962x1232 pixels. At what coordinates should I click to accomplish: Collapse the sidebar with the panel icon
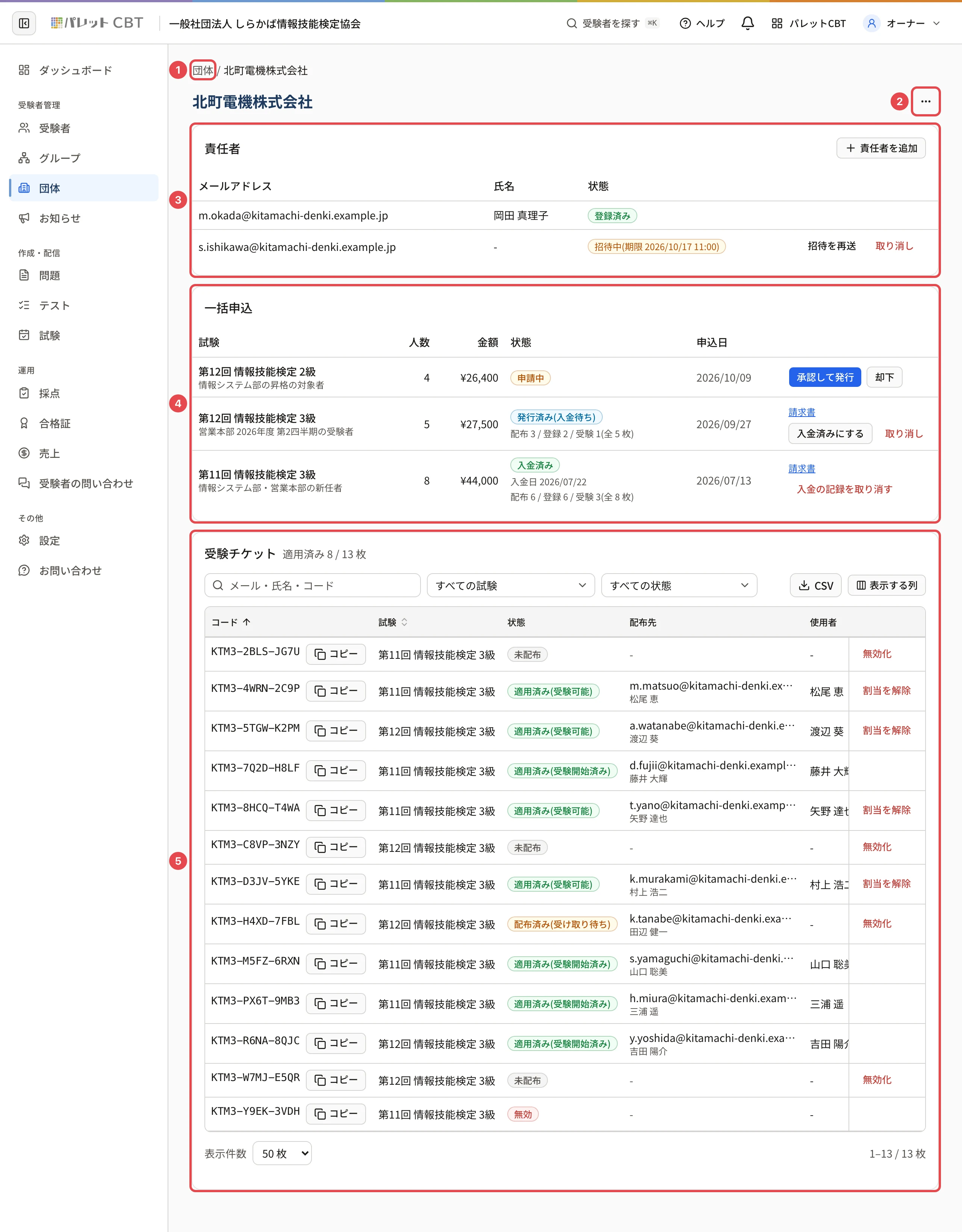tap(24, 23)
